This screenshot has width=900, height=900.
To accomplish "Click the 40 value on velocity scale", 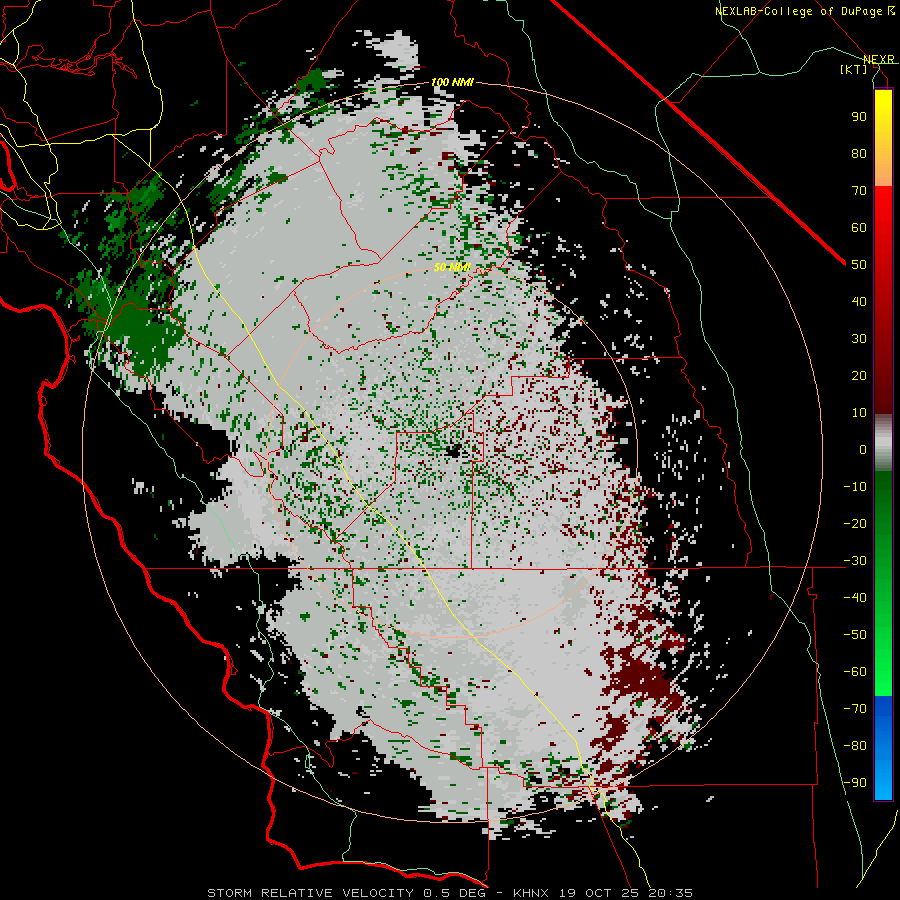I will pyautogui.click(x=859, y=301).
